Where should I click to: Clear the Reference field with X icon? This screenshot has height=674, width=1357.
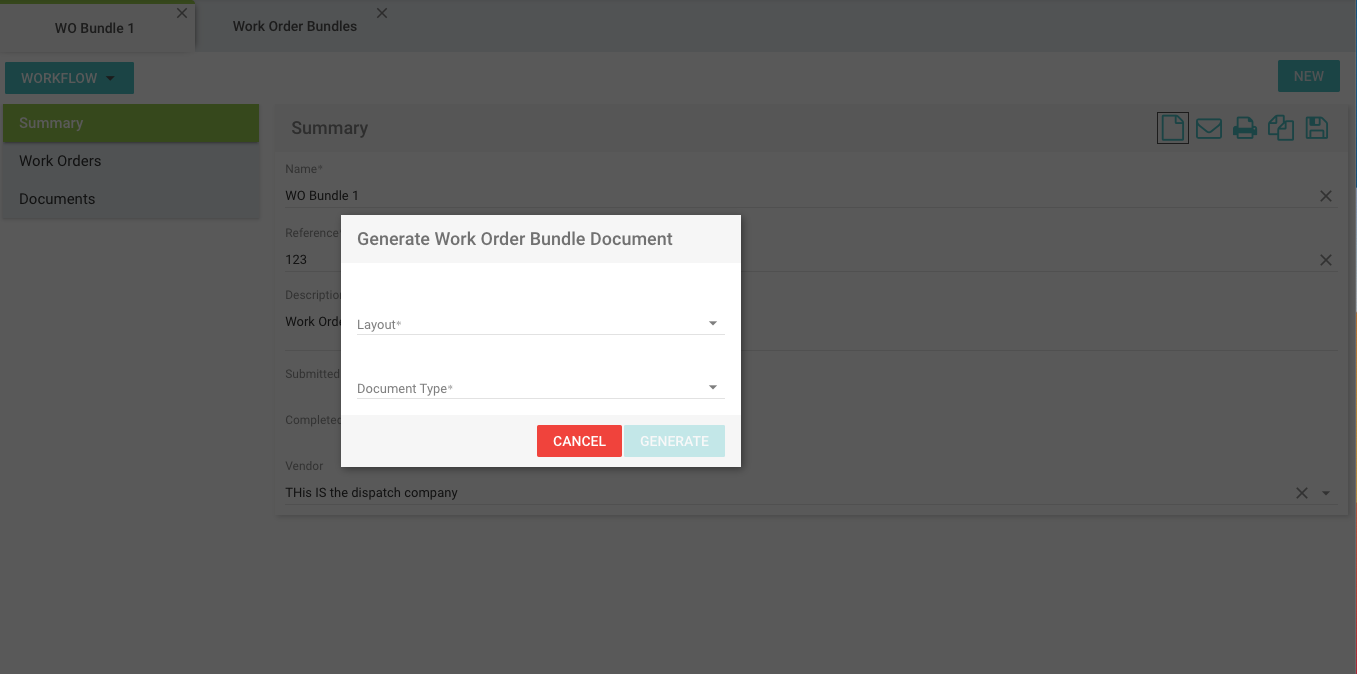pos(1325,260)
